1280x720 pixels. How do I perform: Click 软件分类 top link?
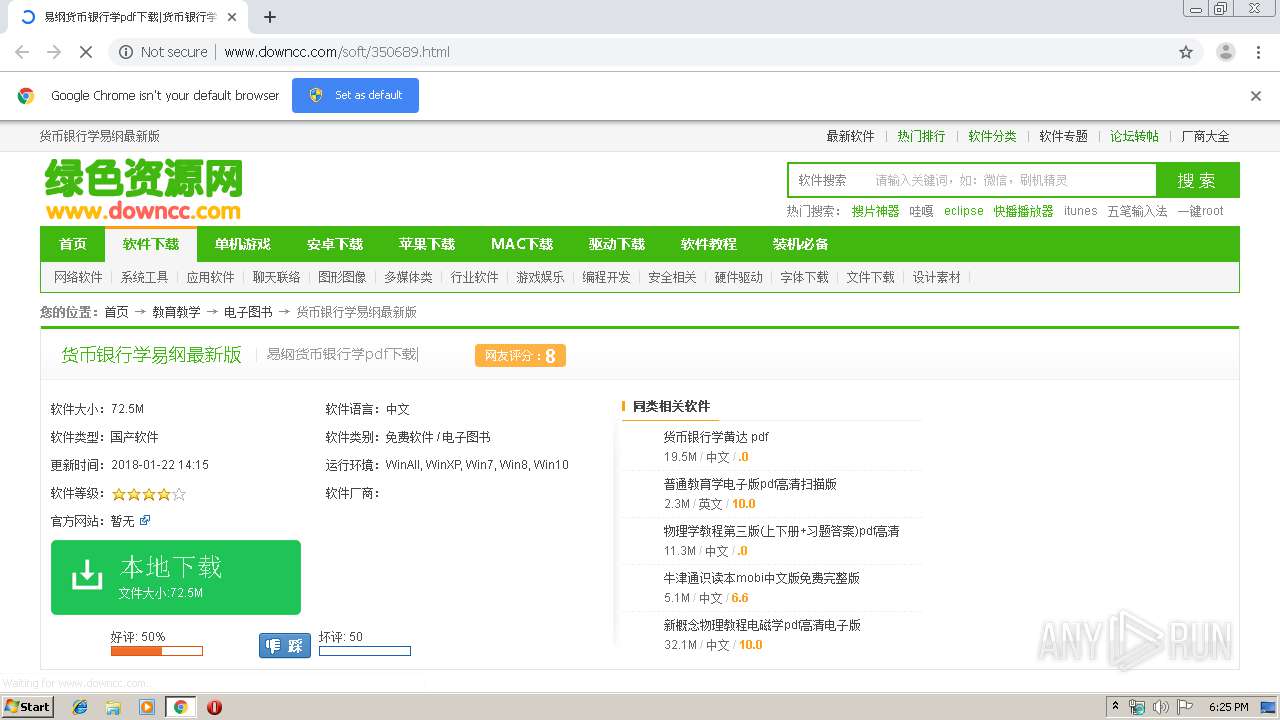click(x=992, y=137)
